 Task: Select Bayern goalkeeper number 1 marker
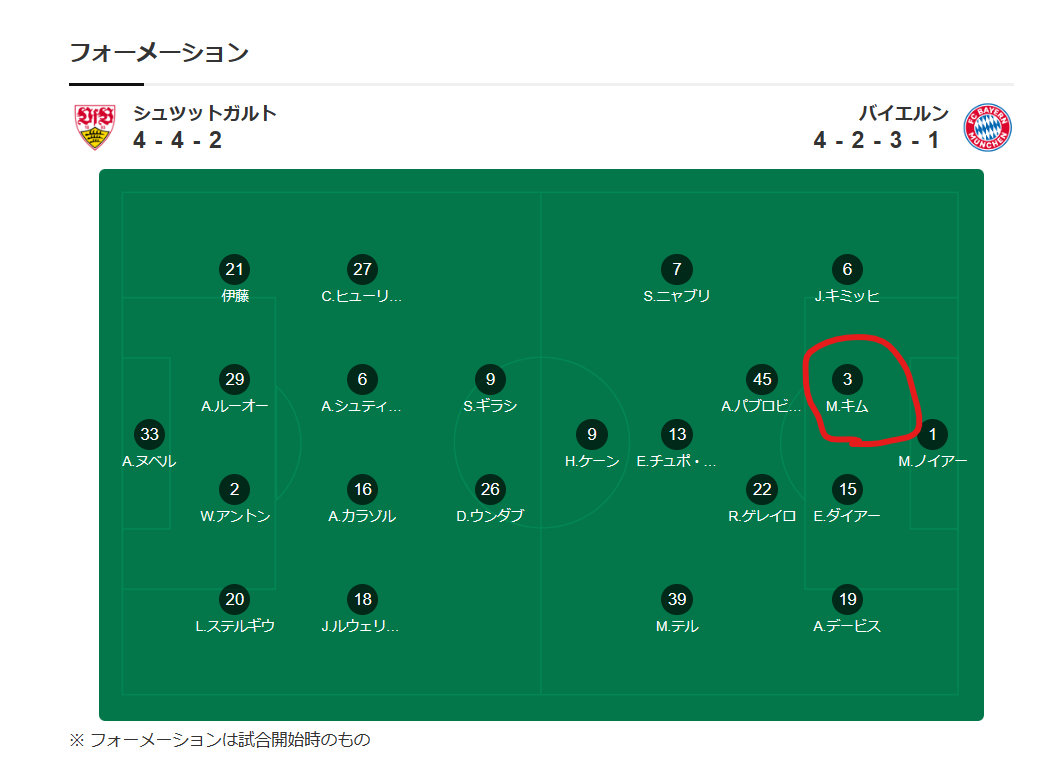click(x=933, y=434)
